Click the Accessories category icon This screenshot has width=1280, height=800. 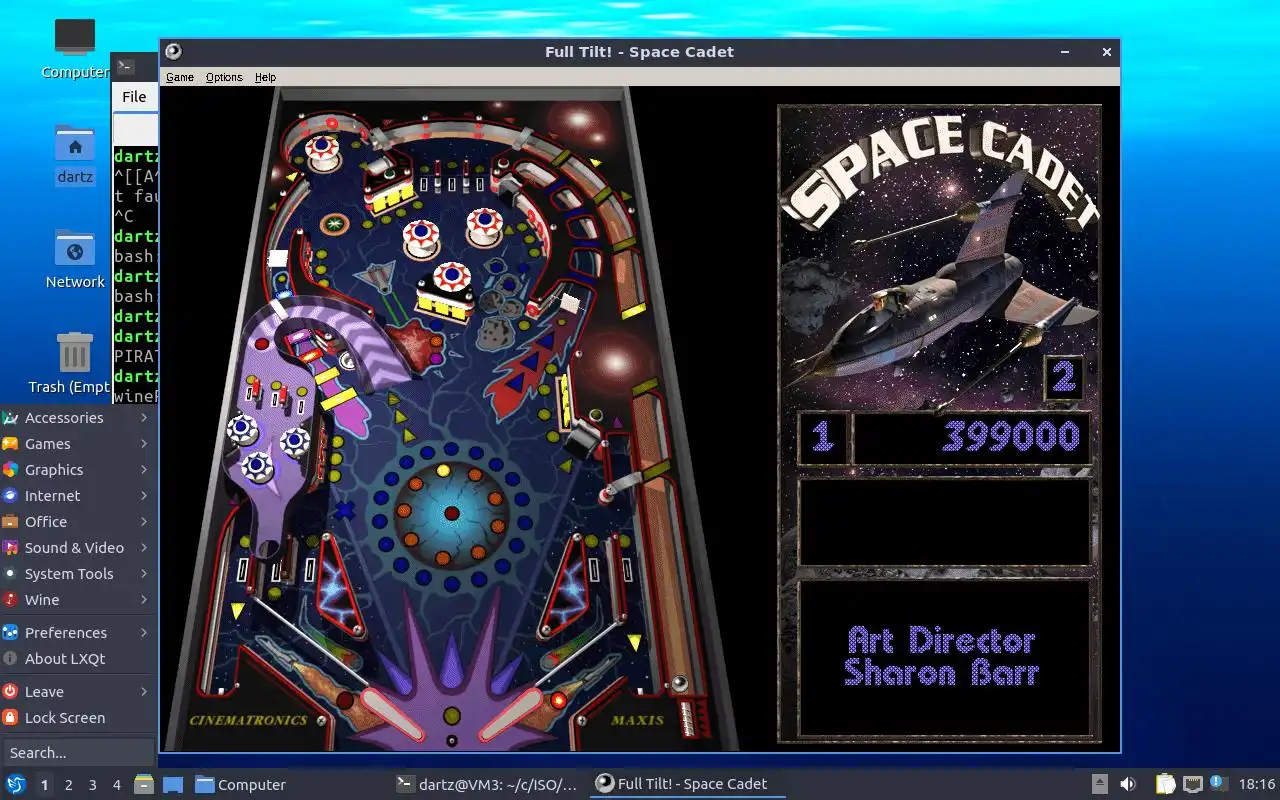coord(10,418)
